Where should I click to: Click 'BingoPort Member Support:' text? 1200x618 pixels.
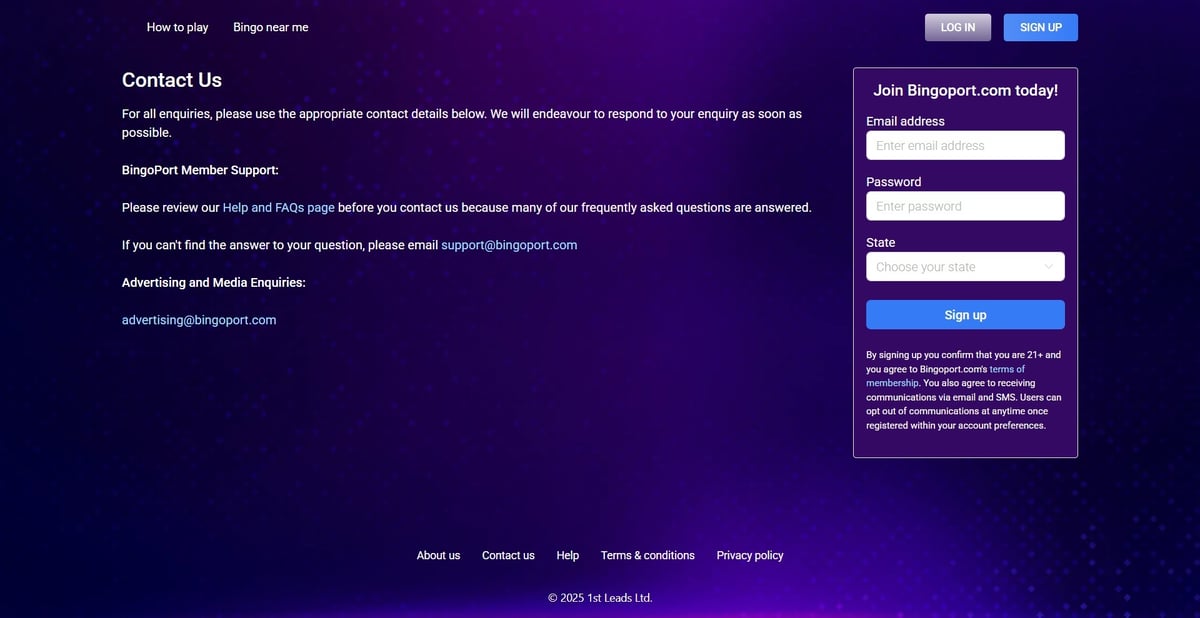(x=200, y=170)
